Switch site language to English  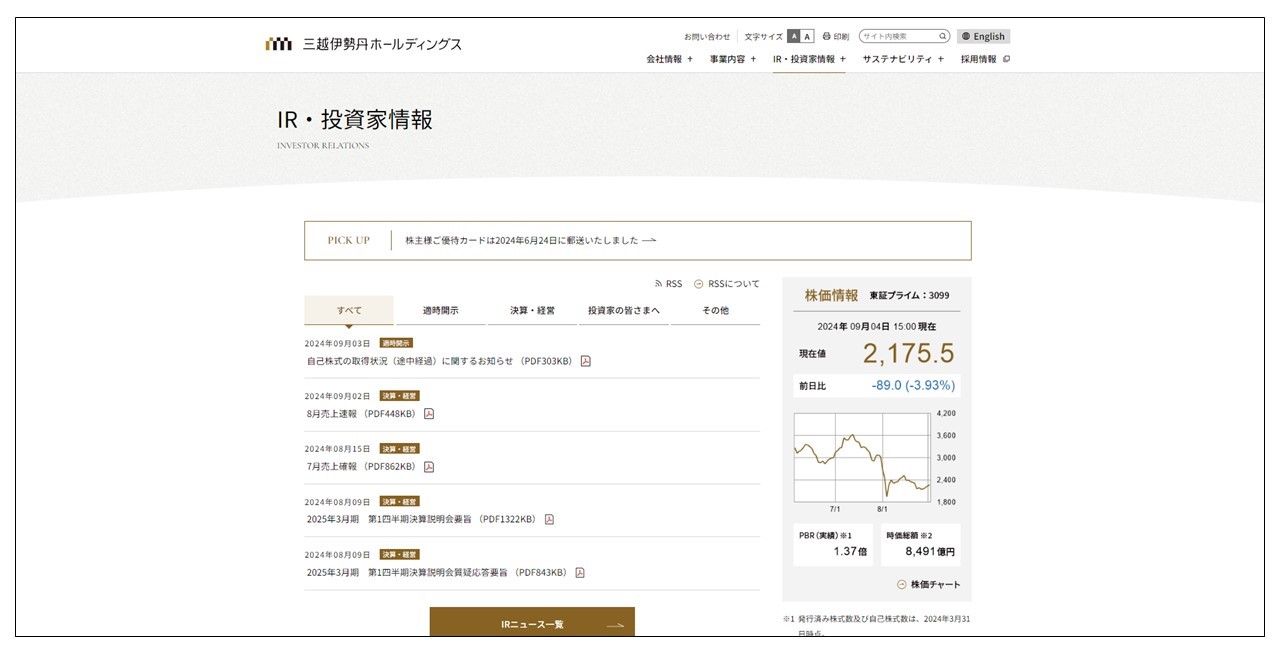point(983,36)
